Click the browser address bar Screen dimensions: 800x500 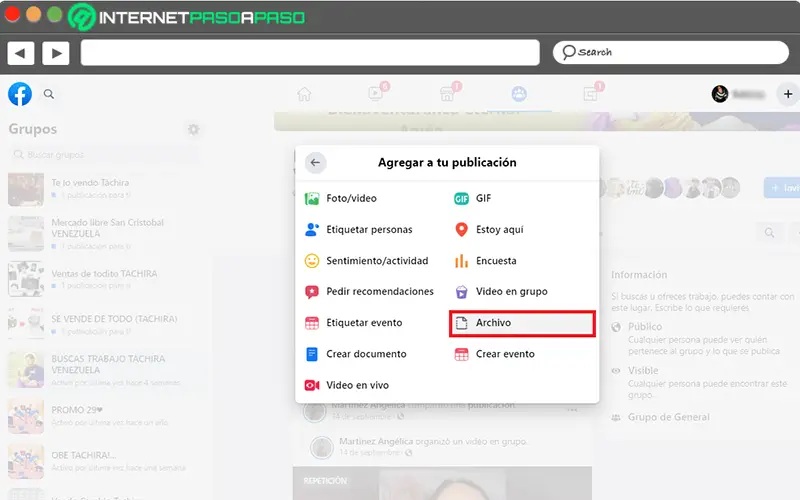point(310,53)
